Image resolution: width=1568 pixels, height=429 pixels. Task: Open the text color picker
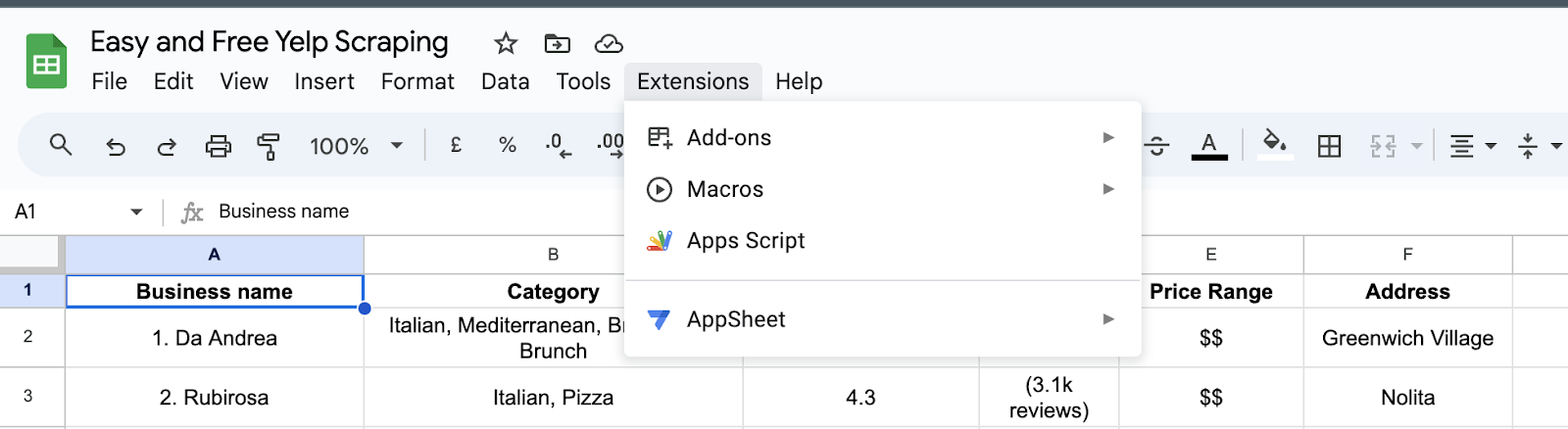click(x=1209, y=146)
